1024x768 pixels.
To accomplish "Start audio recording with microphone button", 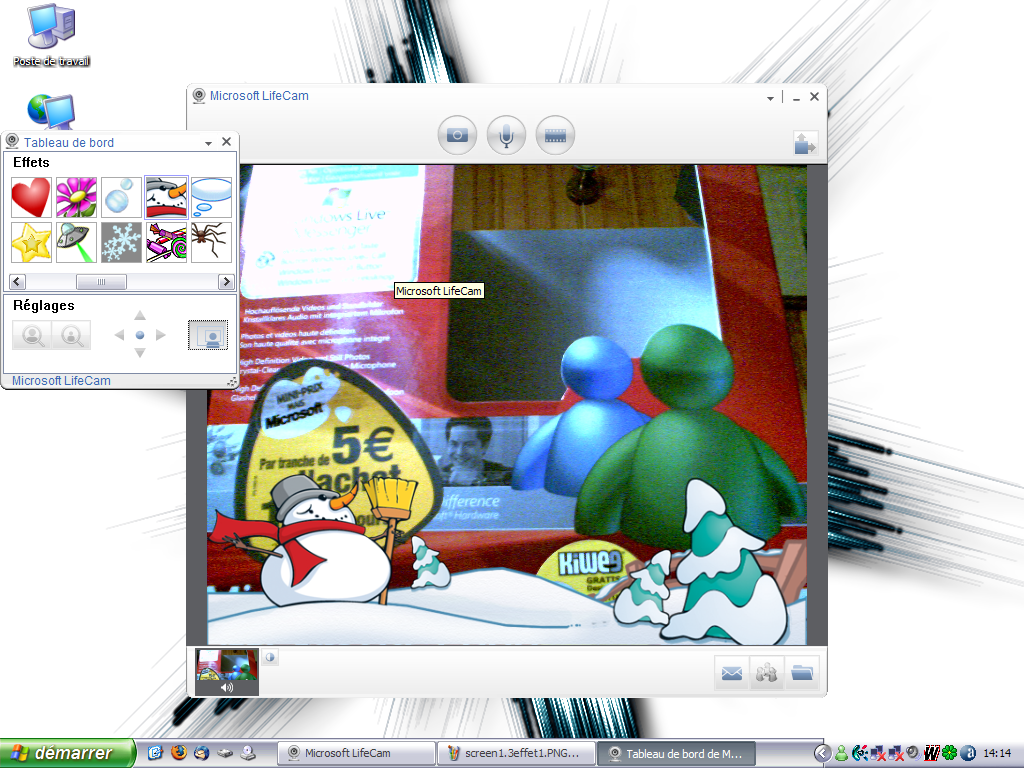I will [x=506, y=135].
